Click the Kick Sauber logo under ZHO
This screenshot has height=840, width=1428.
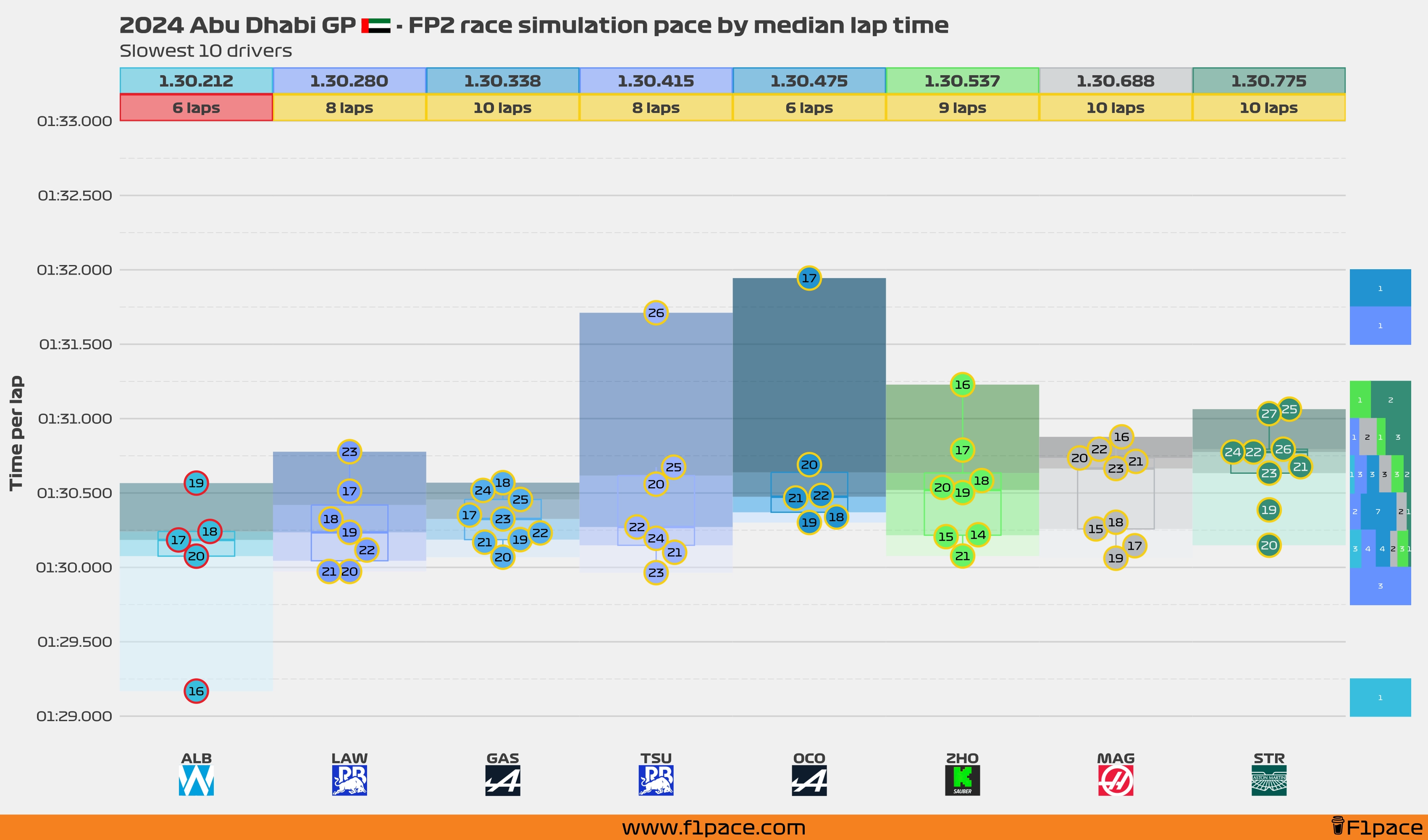962,780
